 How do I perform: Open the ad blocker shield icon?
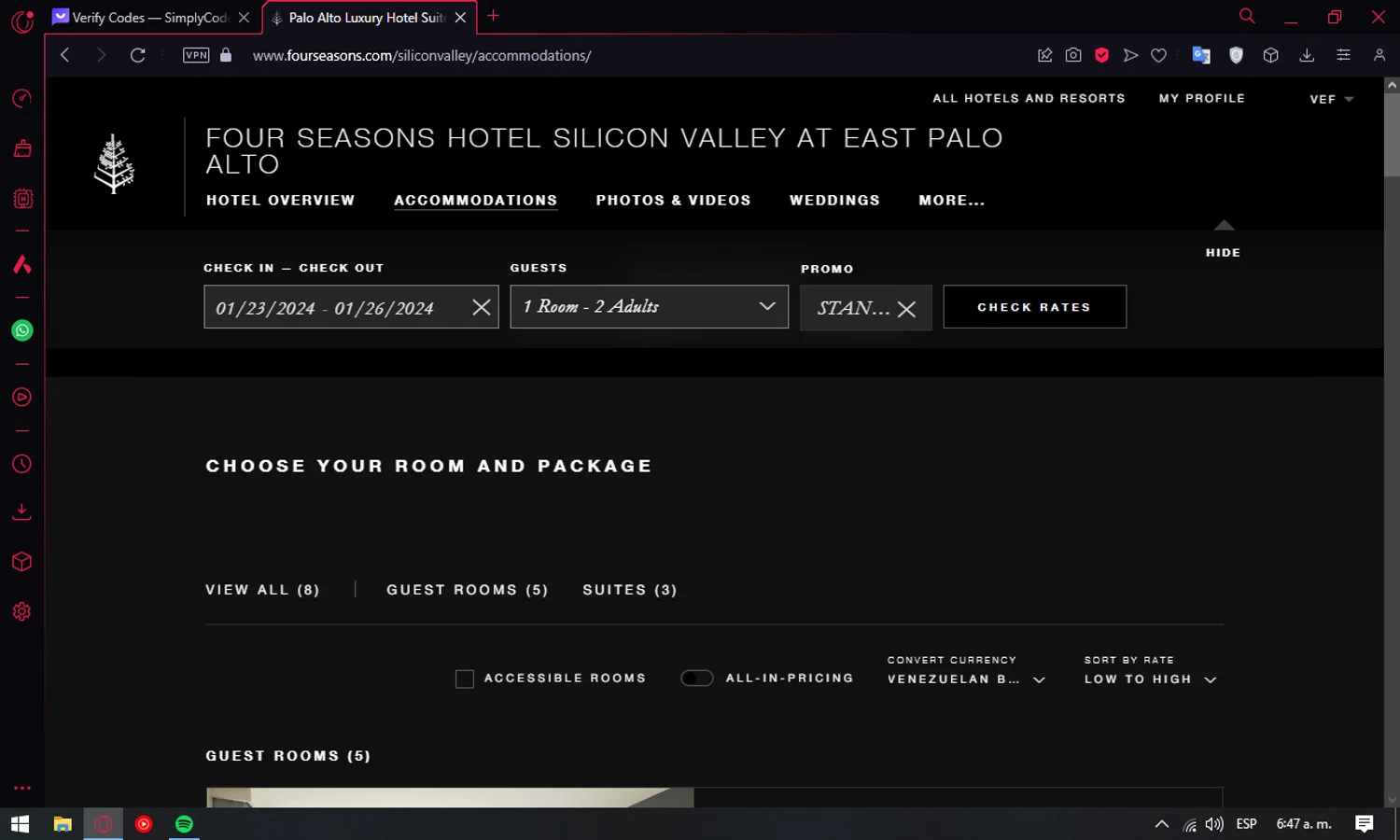(x=1101, y=55)
